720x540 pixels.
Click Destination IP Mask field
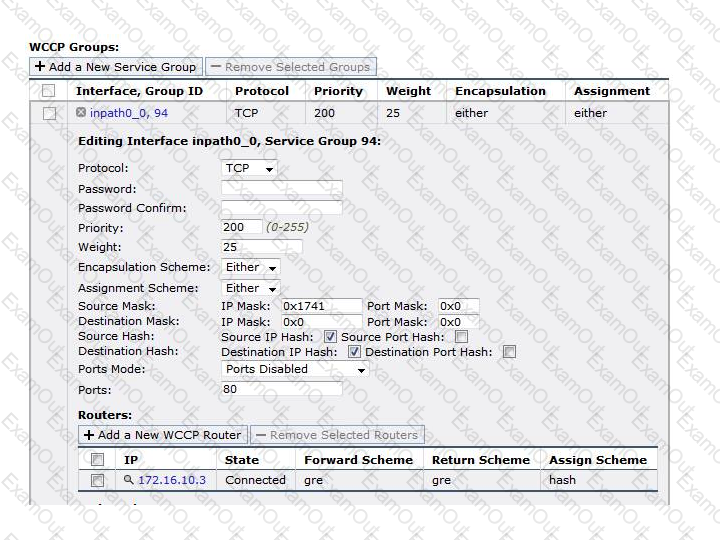pos(322,322)
